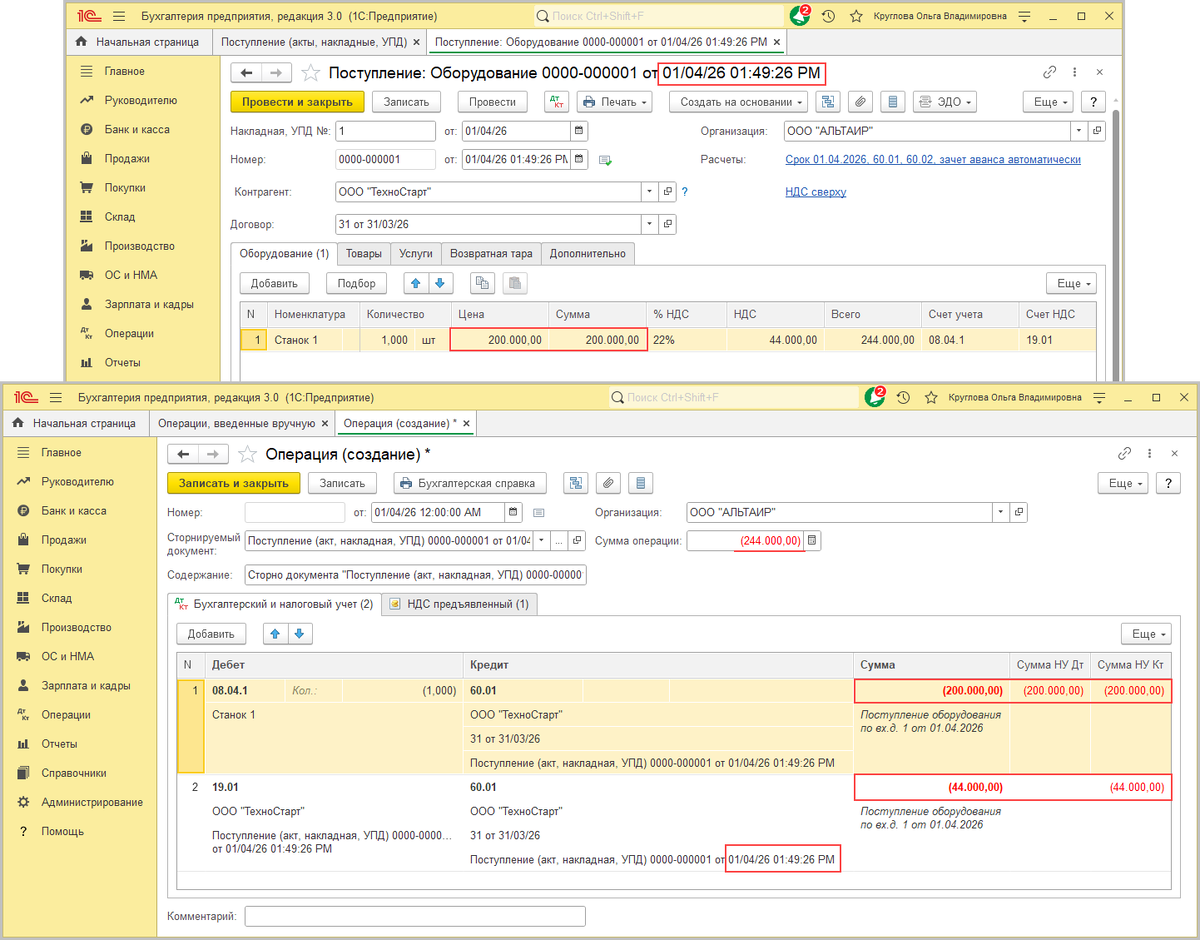Favorite the Поступление document star

(x=311, y=73)
